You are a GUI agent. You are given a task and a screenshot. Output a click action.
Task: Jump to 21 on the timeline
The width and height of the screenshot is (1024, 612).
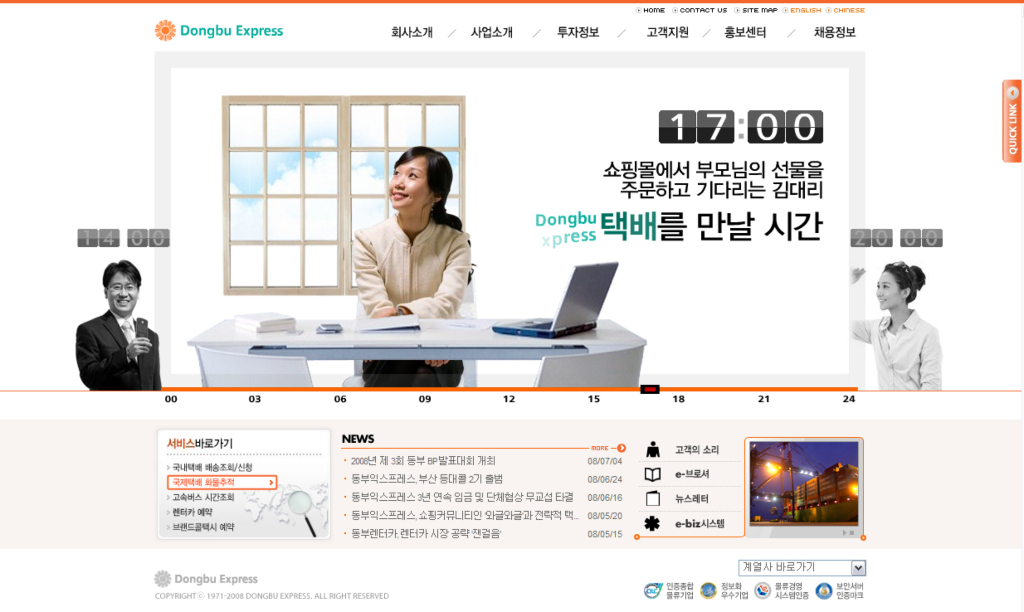pos(763,399)
